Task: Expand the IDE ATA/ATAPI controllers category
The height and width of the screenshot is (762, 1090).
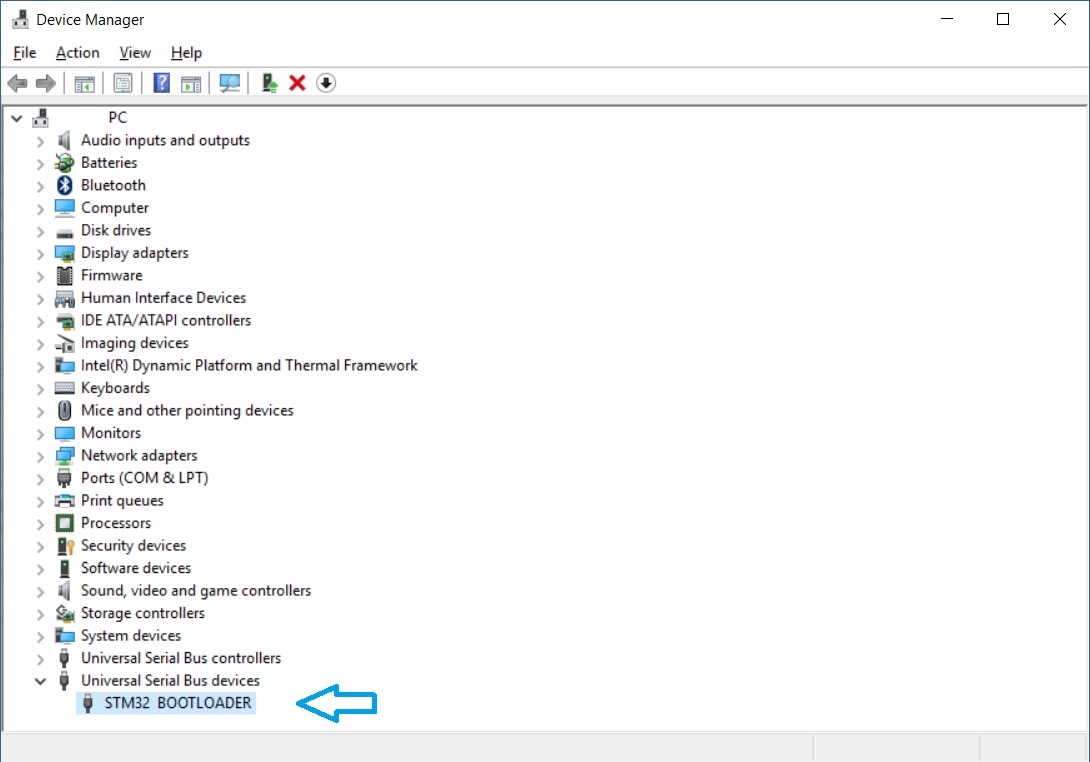Action: tap(40, 321)
